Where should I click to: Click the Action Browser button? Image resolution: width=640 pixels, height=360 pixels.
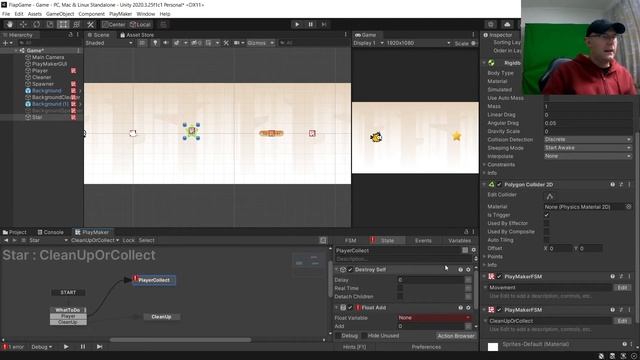click(456, 336)
